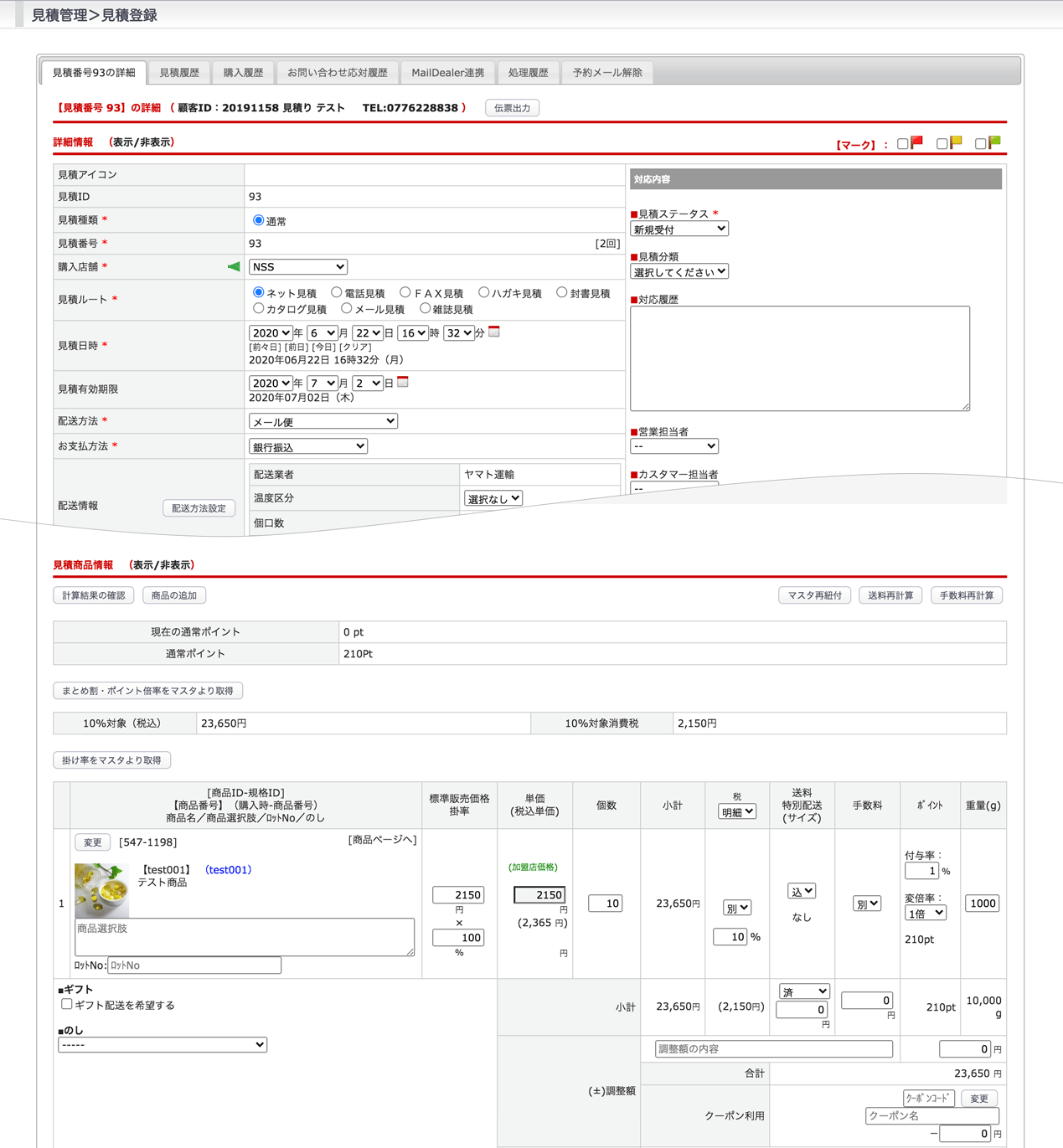
Task: Open 配送方法 メール便 dropdown
Action: coord(323,421)
